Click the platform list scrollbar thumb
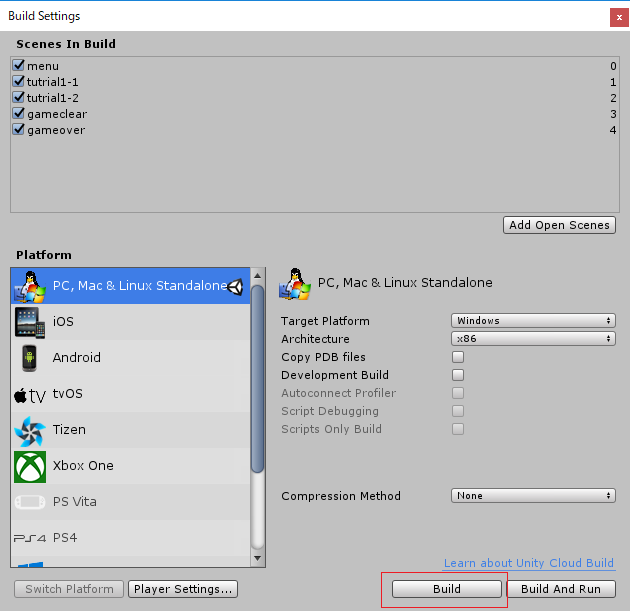The width and height of the screenshot is (630, 611). [x=258, y=379]
